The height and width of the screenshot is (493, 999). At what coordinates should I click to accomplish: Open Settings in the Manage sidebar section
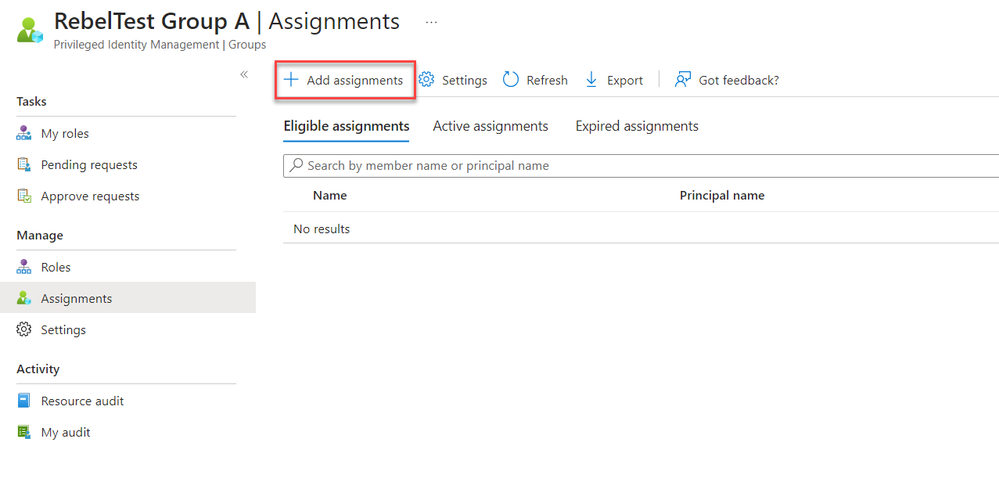pos(63,330)
